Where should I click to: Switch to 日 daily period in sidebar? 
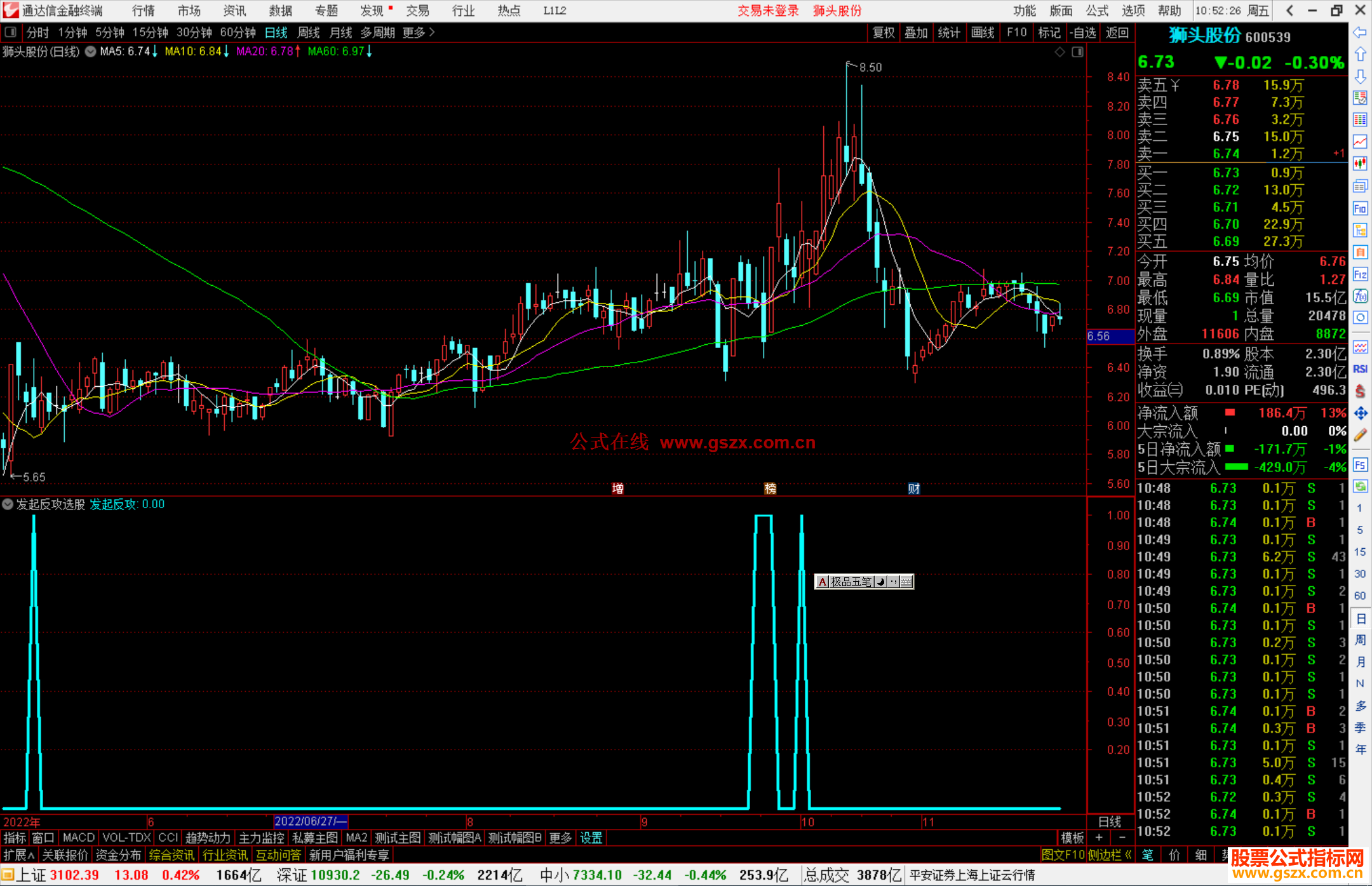tap(1360, 618)
